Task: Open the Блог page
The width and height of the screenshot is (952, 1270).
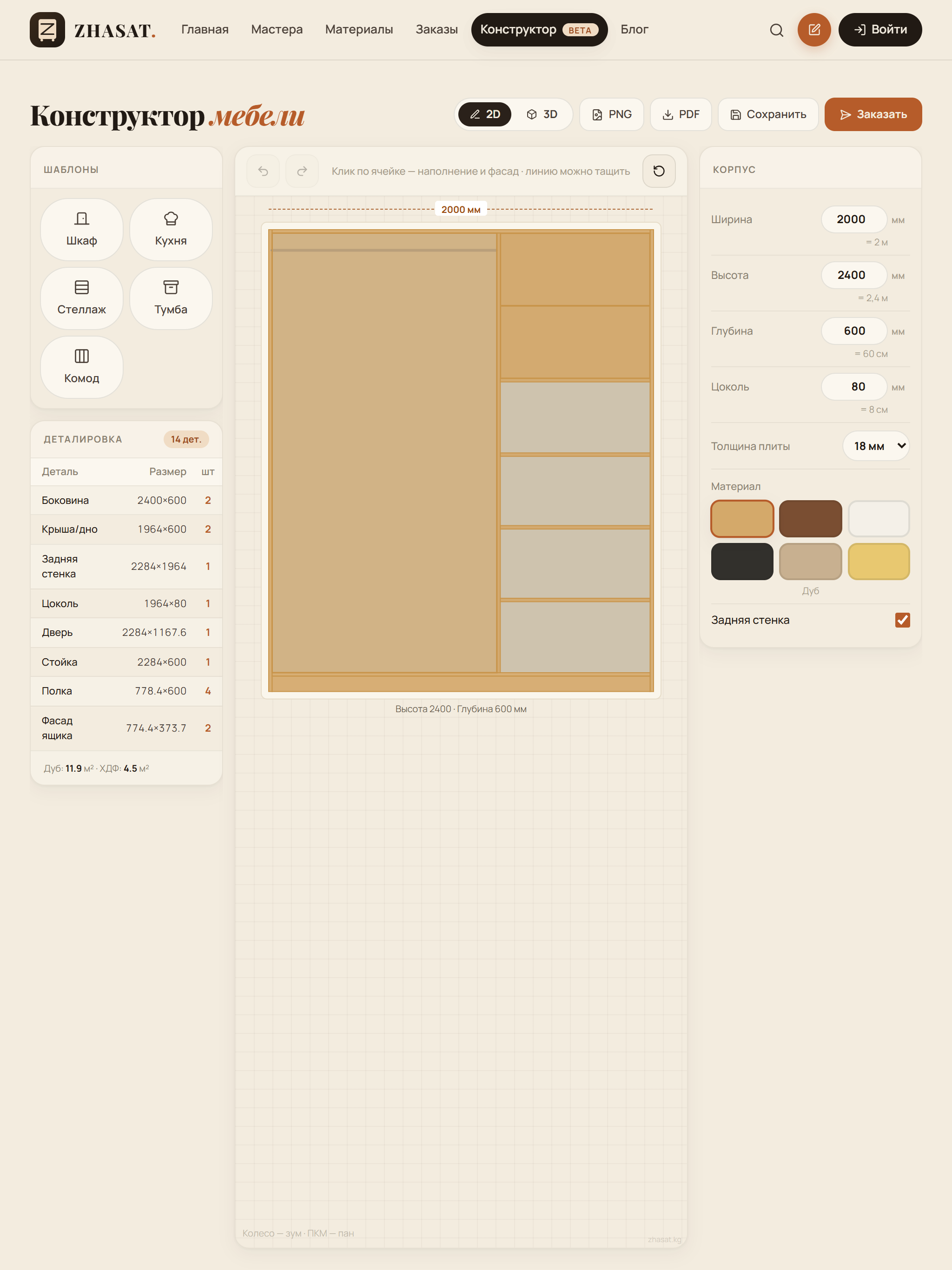Action: pos(634,29)
